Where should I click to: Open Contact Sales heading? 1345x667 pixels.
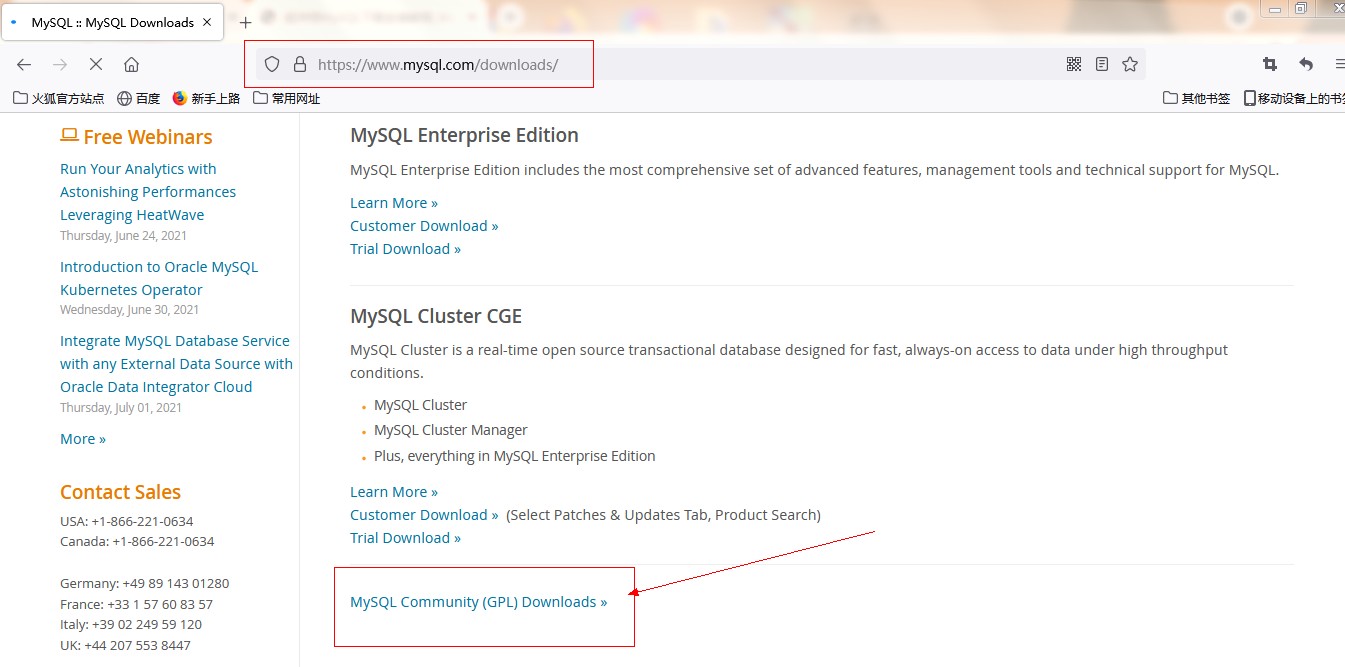[x=120, y=492]
